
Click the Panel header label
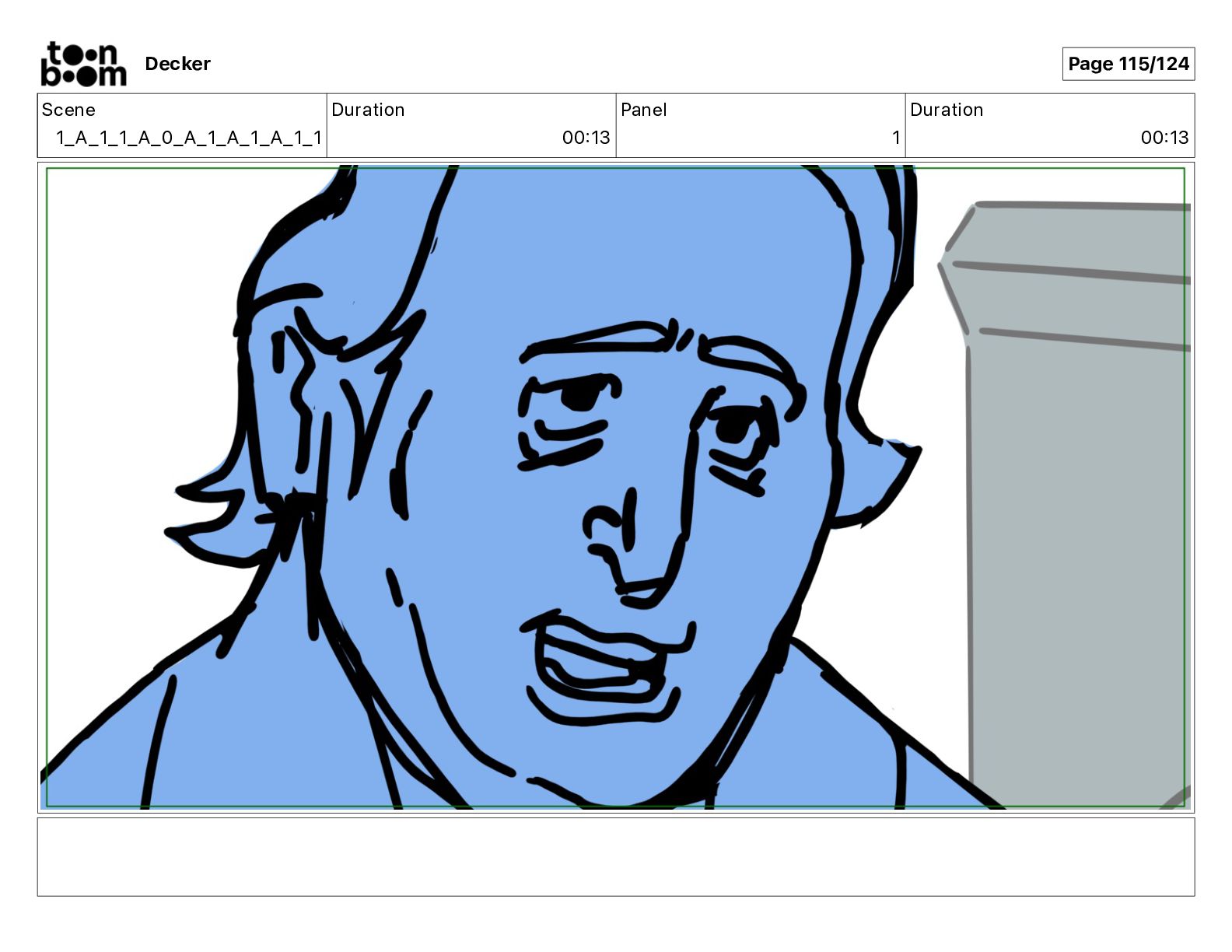(643, 110)
